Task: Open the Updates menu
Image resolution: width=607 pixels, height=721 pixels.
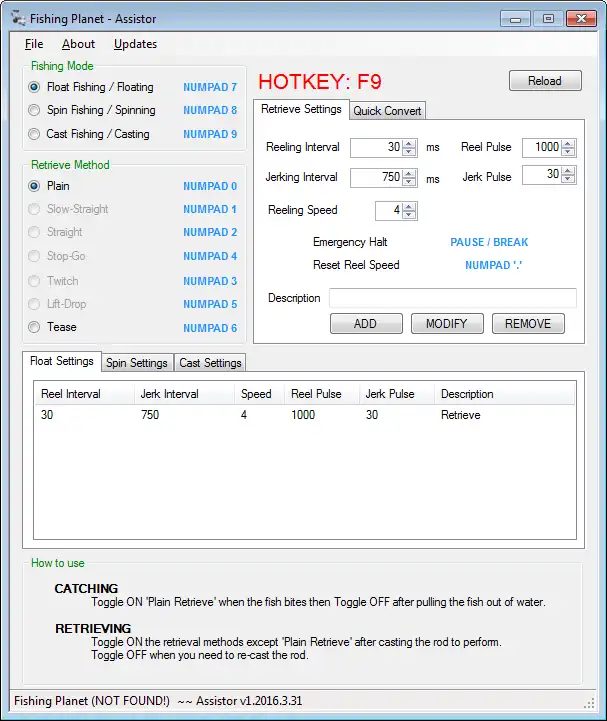Action: pos(136,44)
